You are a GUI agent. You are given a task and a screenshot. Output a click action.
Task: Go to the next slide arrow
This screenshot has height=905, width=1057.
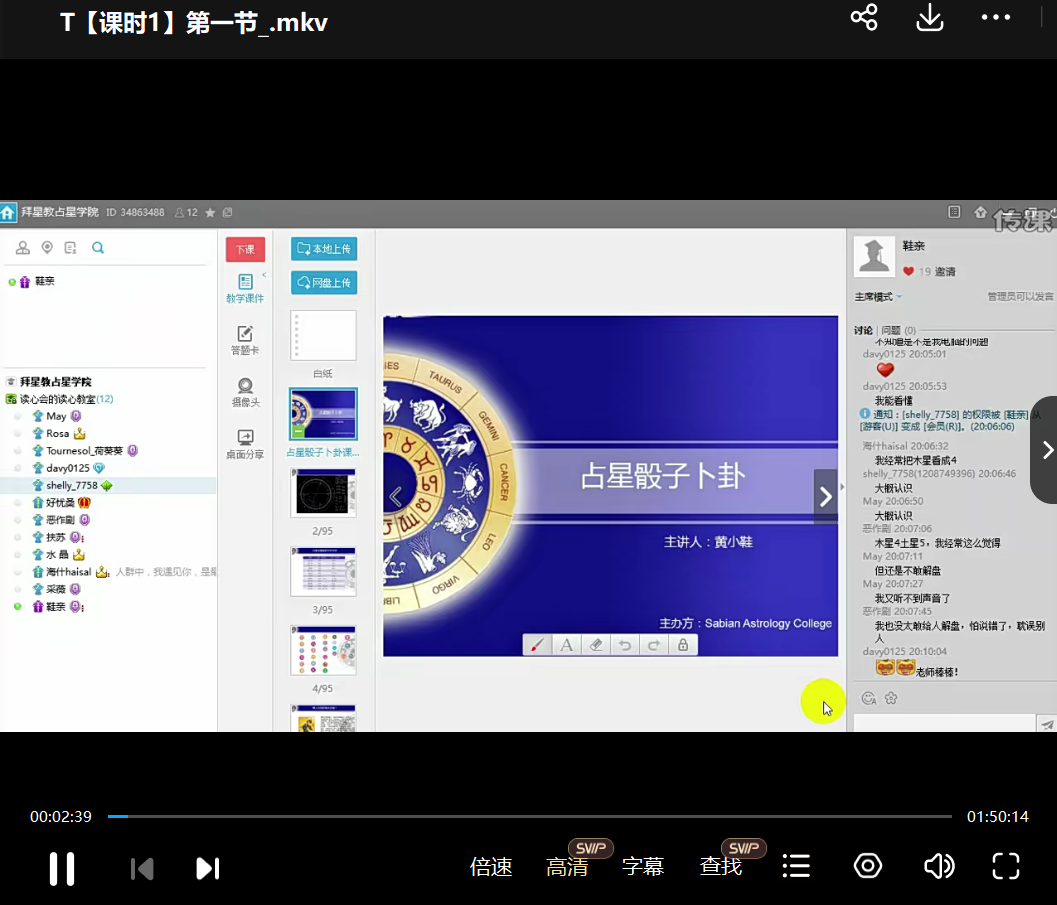point(826,497)
